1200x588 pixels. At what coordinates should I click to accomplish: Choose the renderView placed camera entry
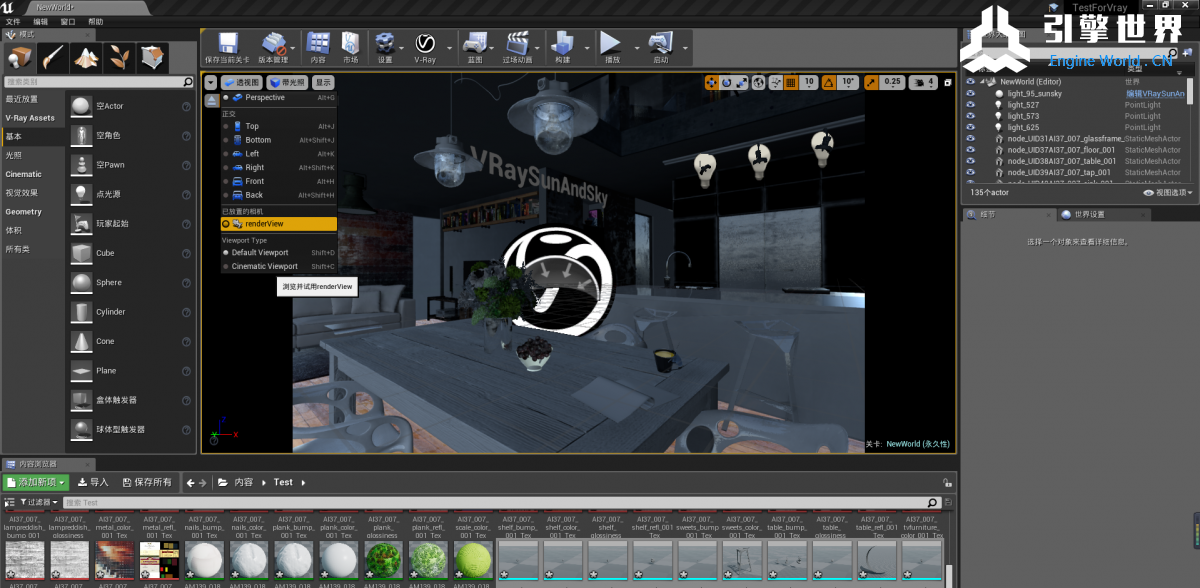click(279, 224)
